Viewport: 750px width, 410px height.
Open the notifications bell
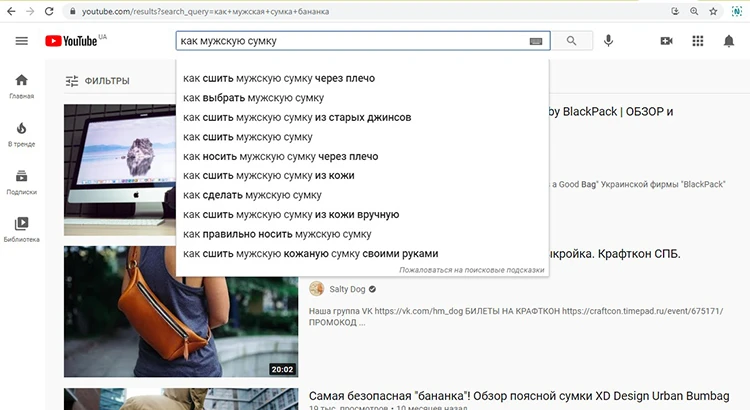(729, 41)
